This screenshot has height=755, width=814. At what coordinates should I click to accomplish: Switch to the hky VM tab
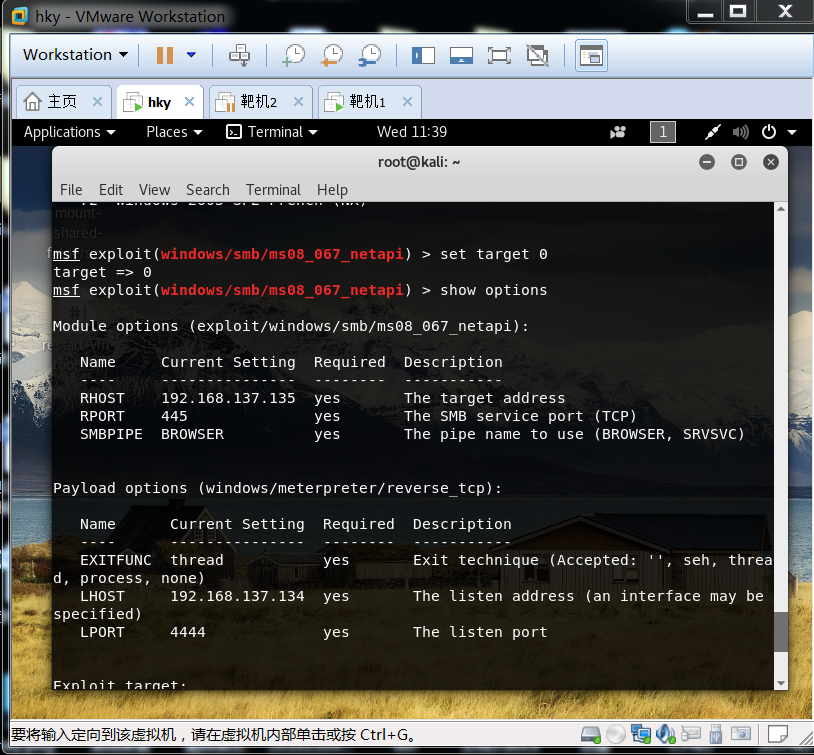[159, 102]
